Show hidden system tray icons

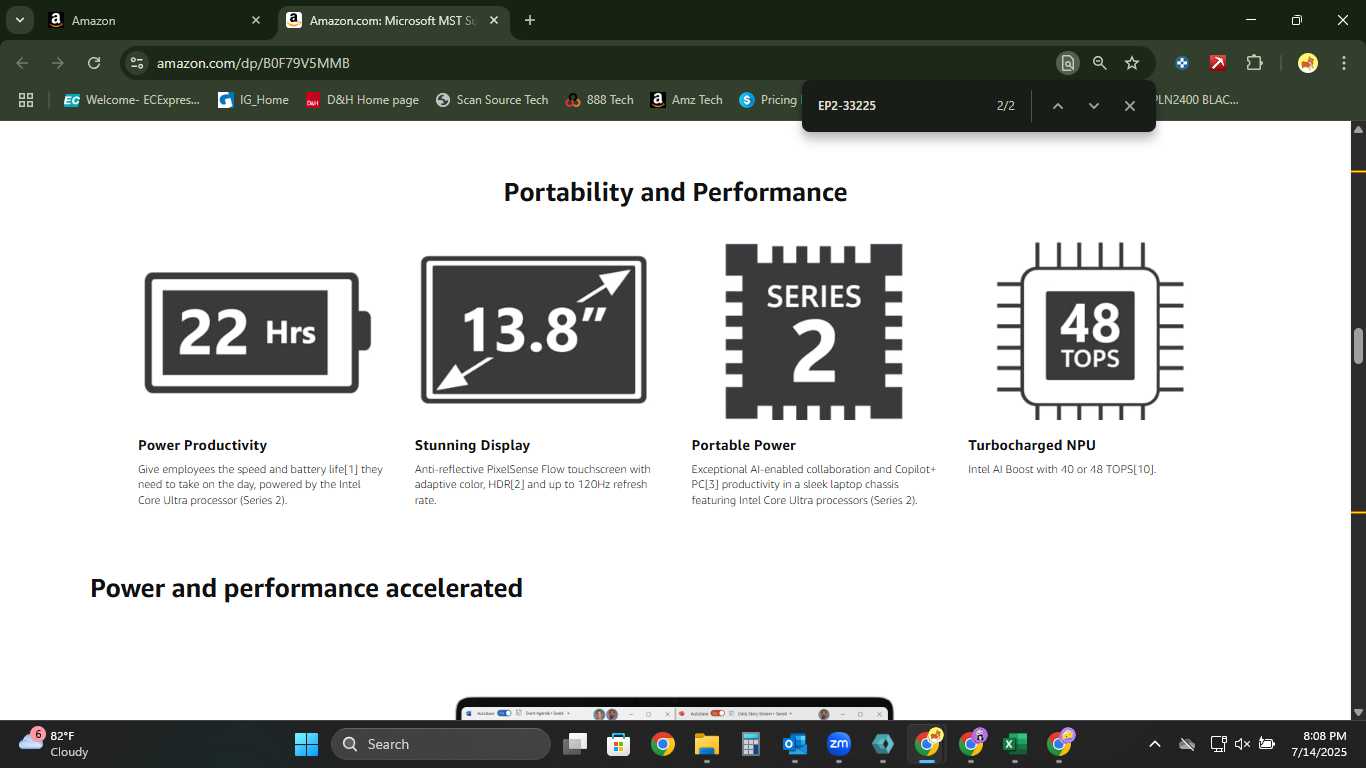(1155, 744)
